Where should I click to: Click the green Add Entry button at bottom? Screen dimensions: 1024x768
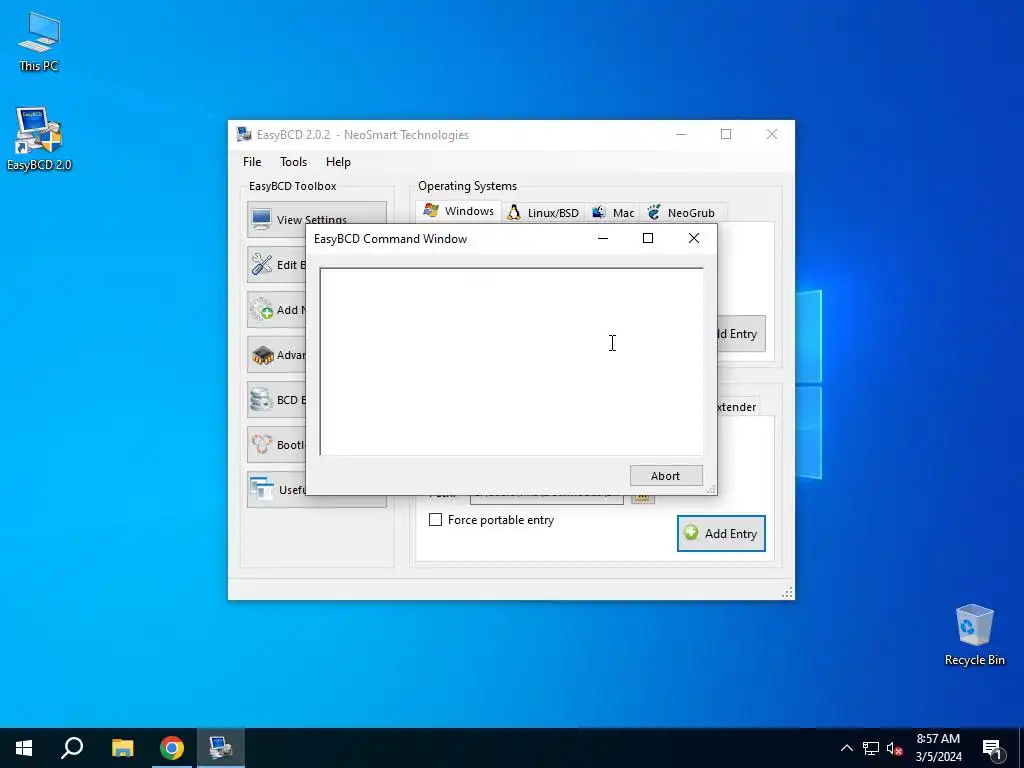pyautogui.click(x=721, y=534)
